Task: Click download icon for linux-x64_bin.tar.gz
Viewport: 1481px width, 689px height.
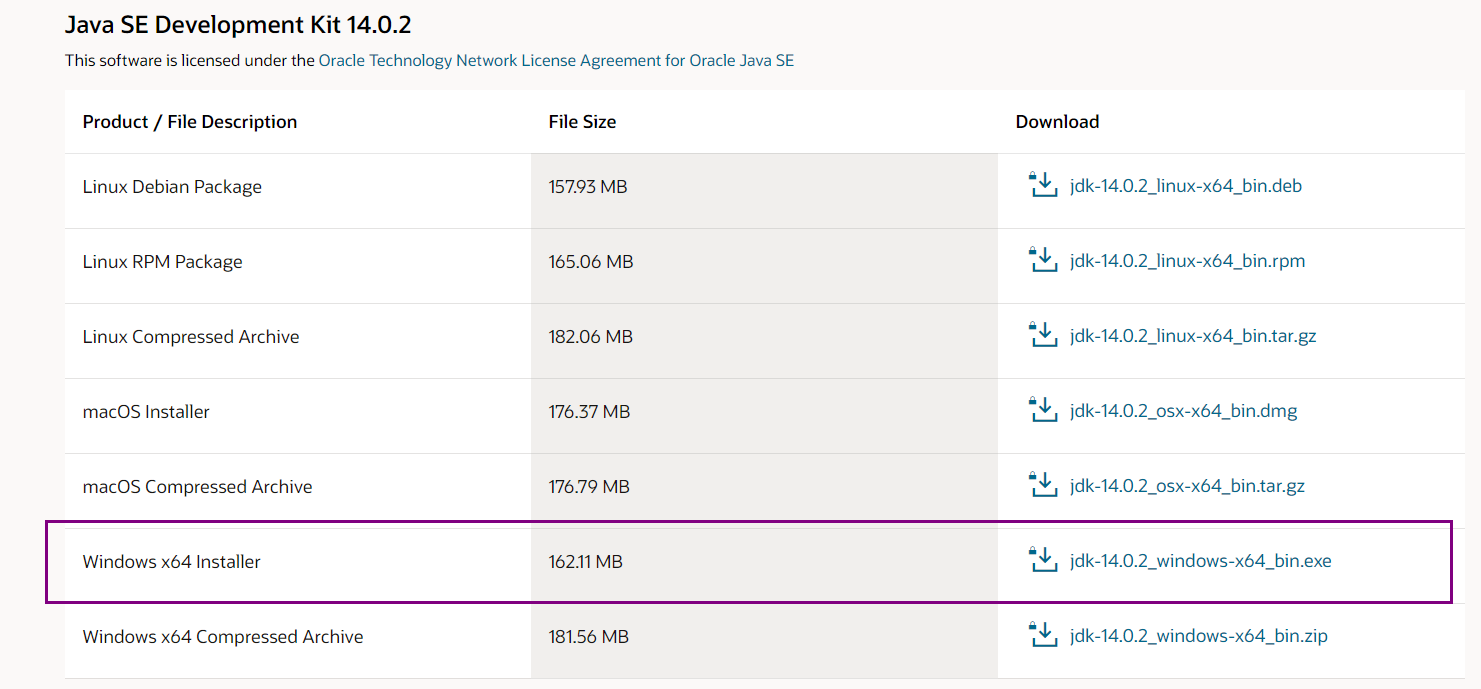Action: tap(1043, 335)
